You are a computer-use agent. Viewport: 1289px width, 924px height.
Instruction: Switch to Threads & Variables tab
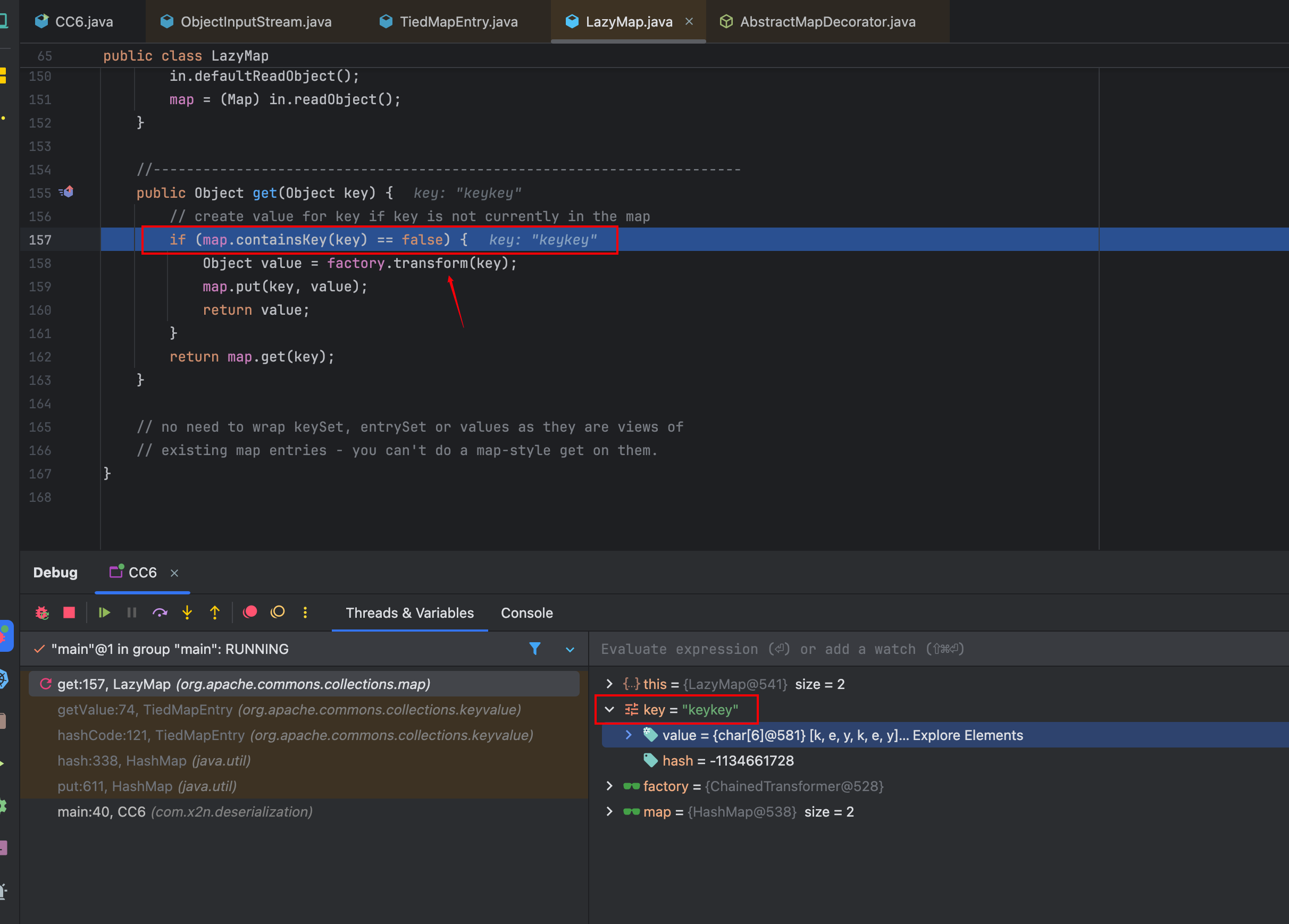[410, 612]
